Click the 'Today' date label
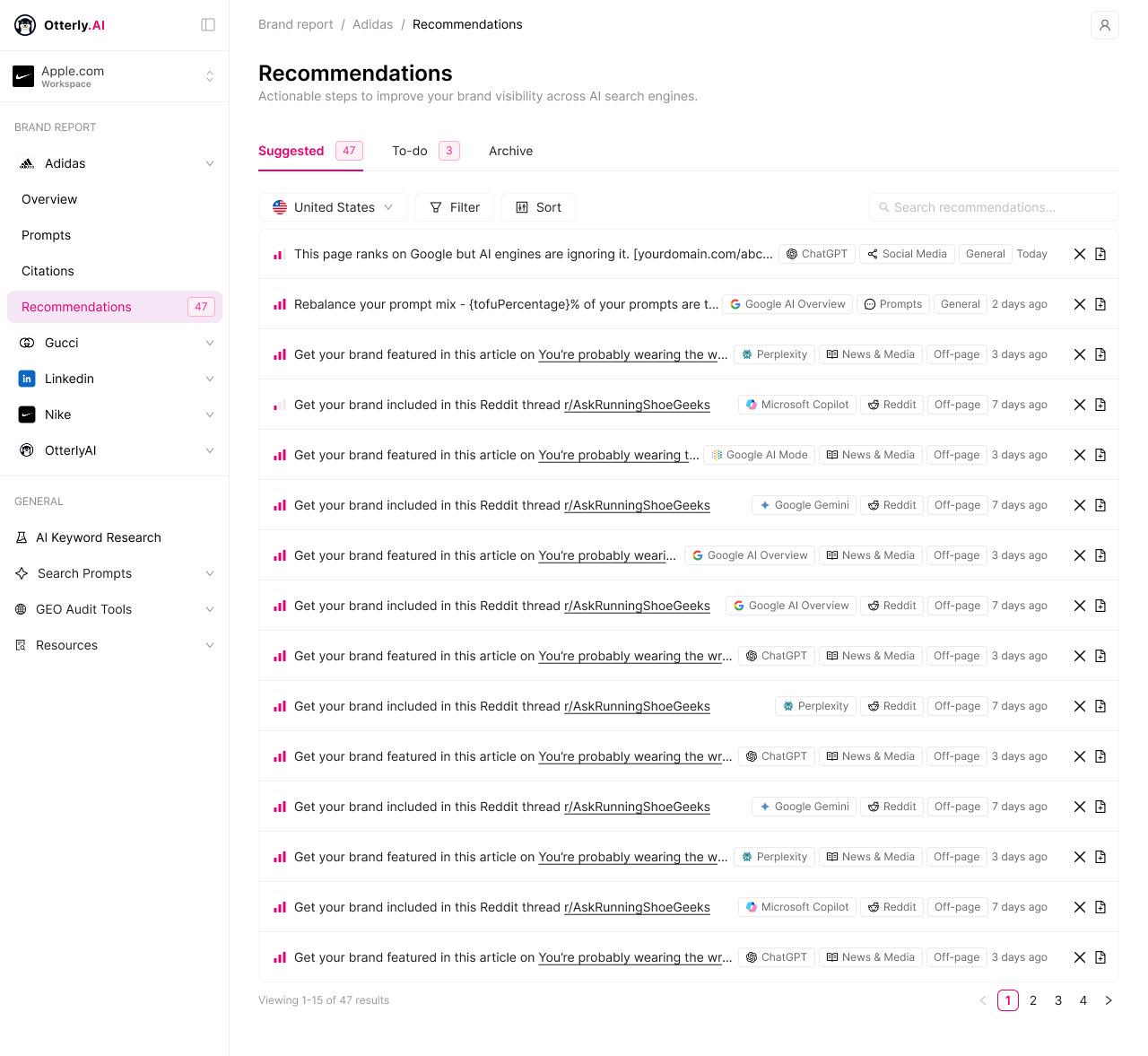Viewport: 1148px width, 1056px height. click(x=1032, y=254)
